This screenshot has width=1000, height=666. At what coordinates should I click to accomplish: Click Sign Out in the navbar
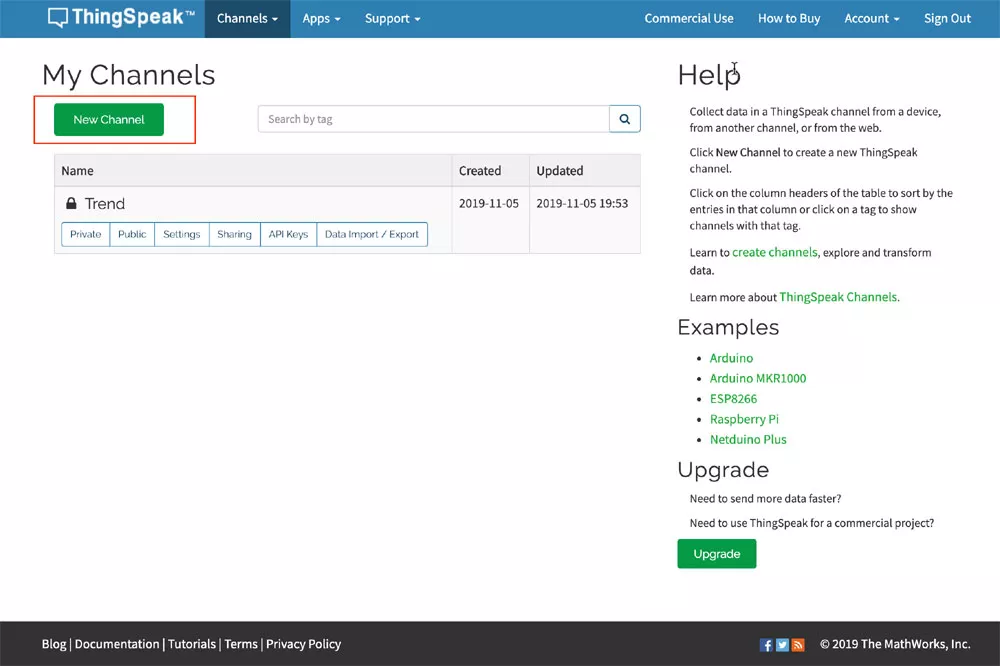[x=947, y=19]
